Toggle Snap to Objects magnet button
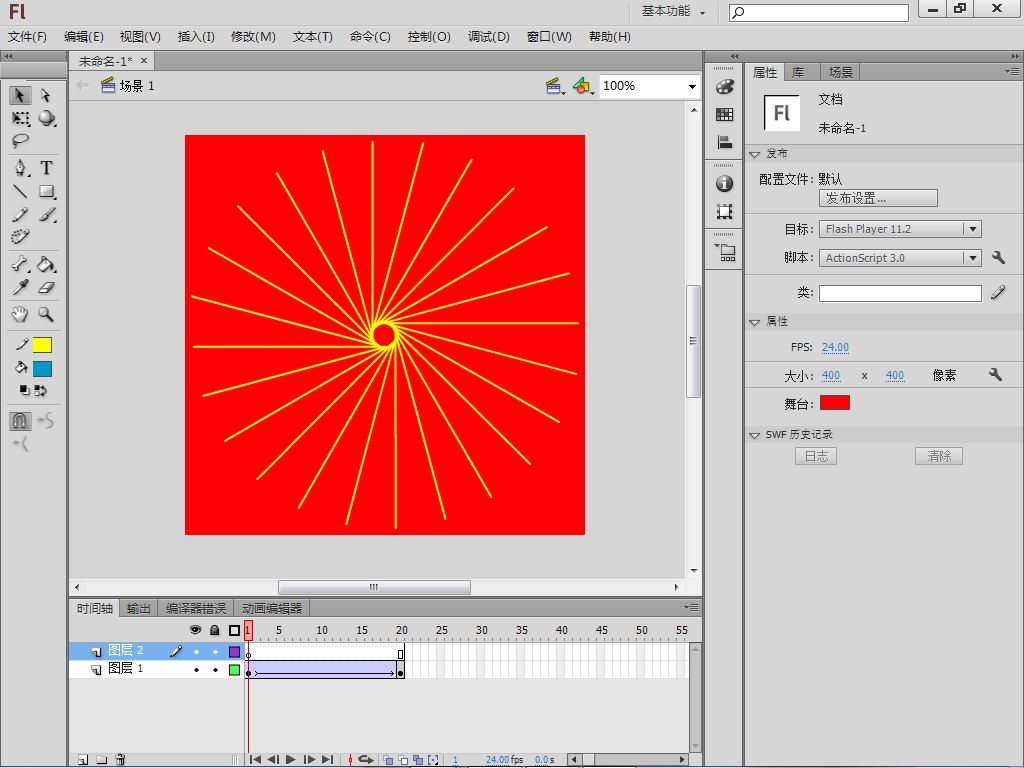Screen dimensions: 1024x768 (20, 421)
